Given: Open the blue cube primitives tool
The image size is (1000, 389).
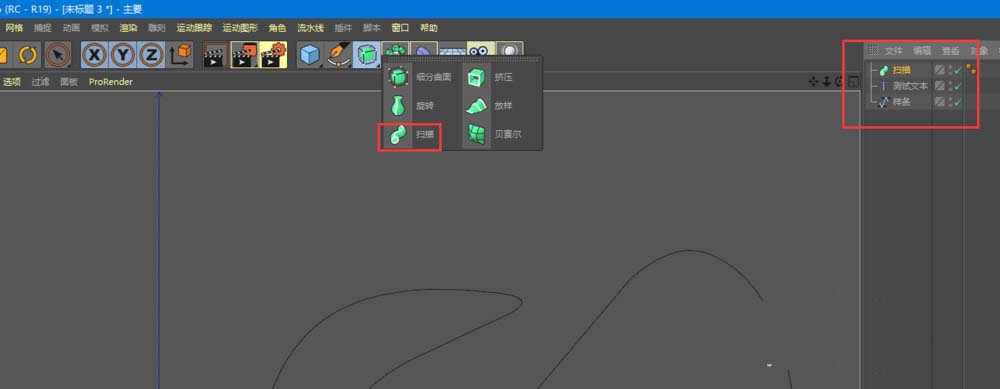Looking at the screenshot, I should tap(310, 55).
